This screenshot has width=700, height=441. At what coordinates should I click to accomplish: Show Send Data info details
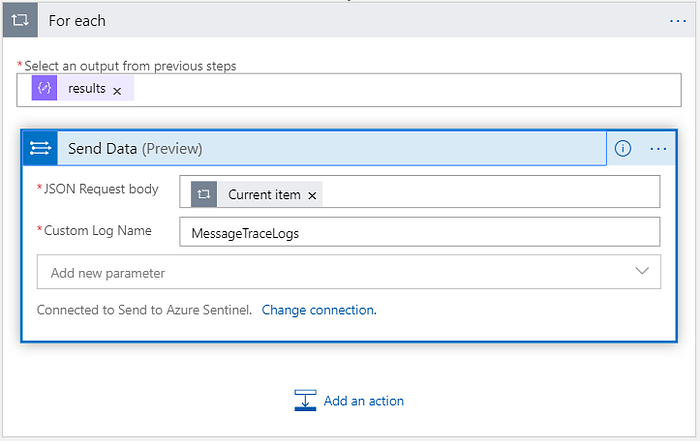pyautogui.click(x=623, y=148)
